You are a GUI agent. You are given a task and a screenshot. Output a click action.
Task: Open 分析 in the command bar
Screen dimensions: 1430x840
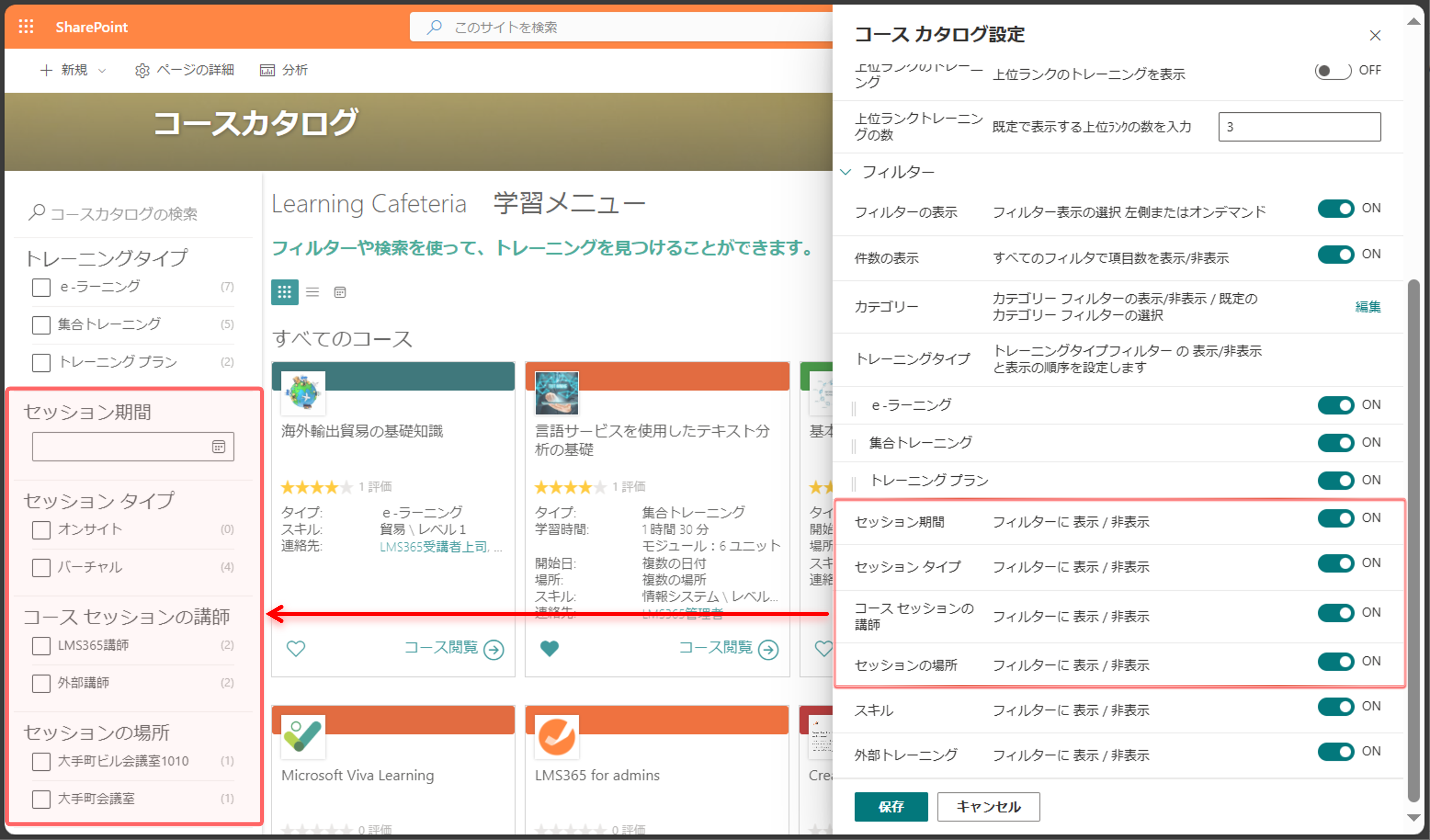(283, 70)
